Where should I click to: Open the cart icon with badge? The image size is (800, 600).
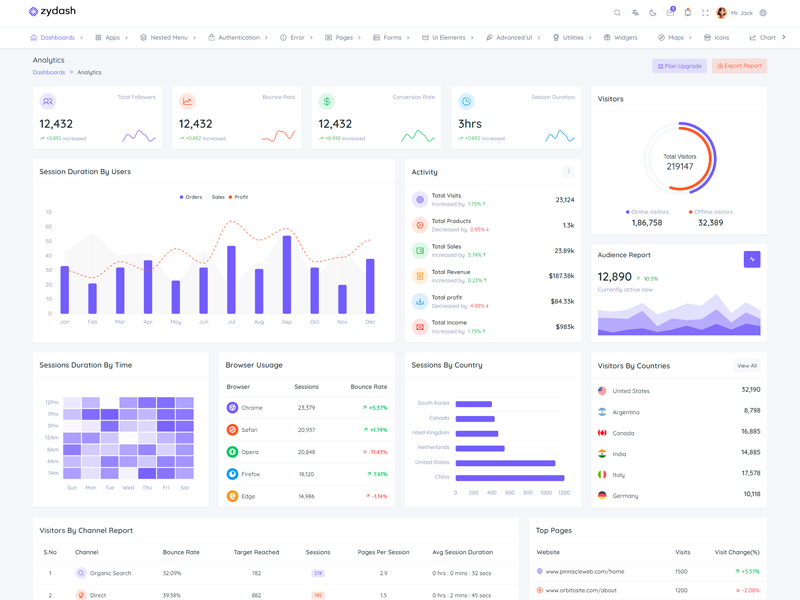[670, 13]
